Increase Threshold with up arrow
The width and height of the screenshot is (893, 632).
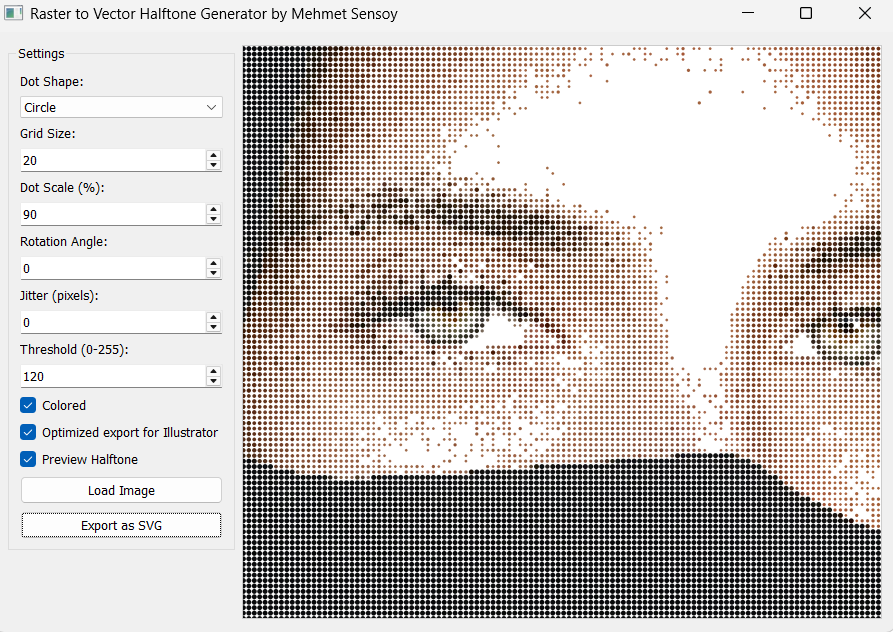[214, 371]
